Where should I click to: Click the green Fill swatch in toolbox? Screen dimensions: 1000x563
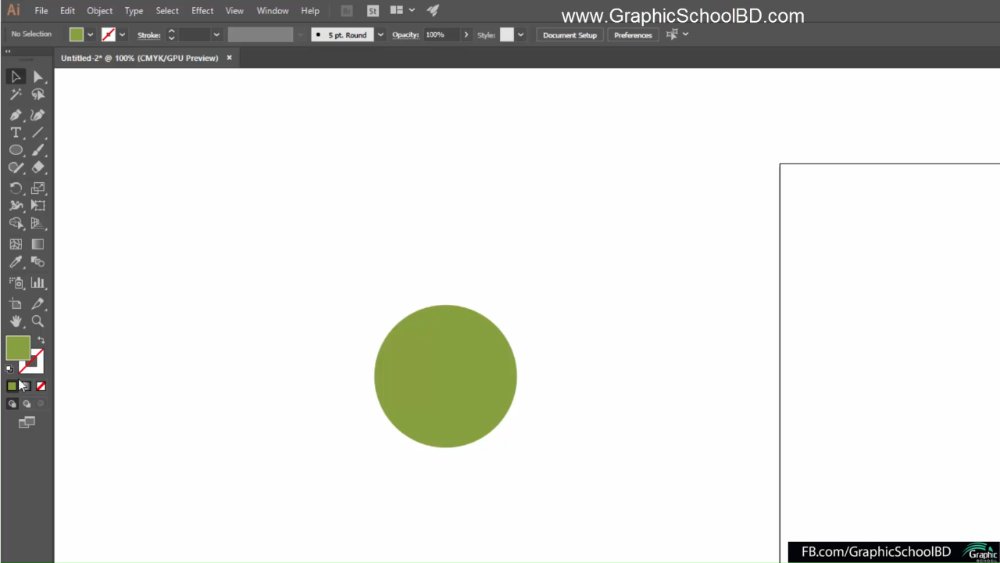(x=17, y=348)
